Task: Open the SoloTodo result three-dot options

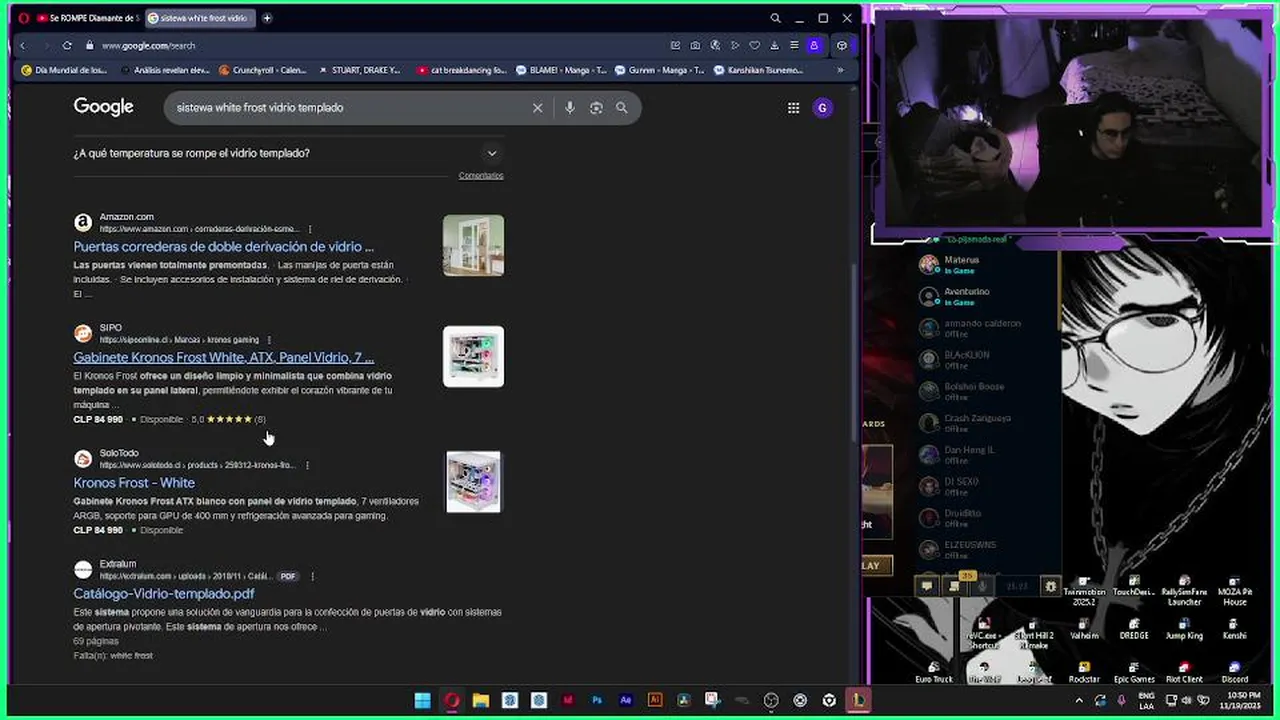Action: pos(307,465)
